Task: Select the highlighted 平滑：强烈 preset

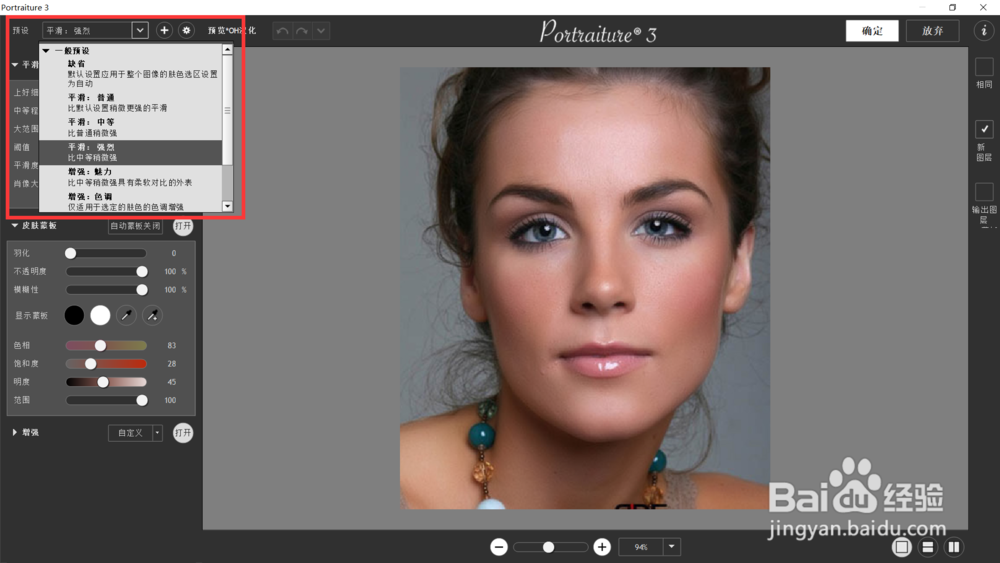Action: tap(131, 152)
